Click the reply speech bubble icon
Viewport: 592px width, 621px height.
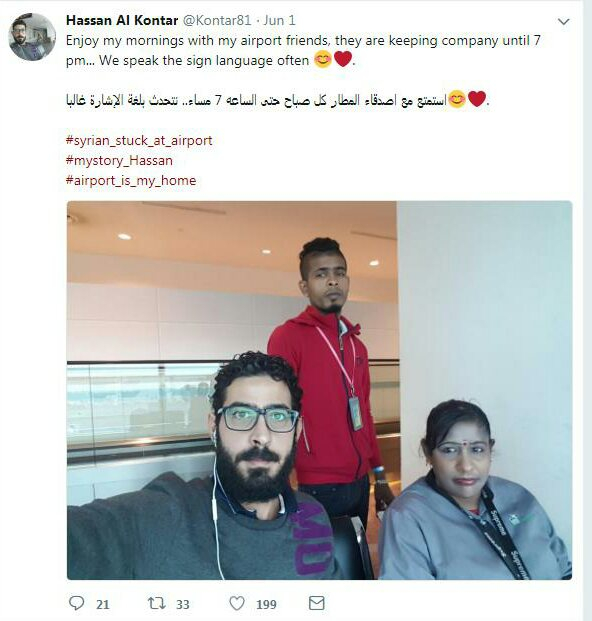(x=76, y=603)
